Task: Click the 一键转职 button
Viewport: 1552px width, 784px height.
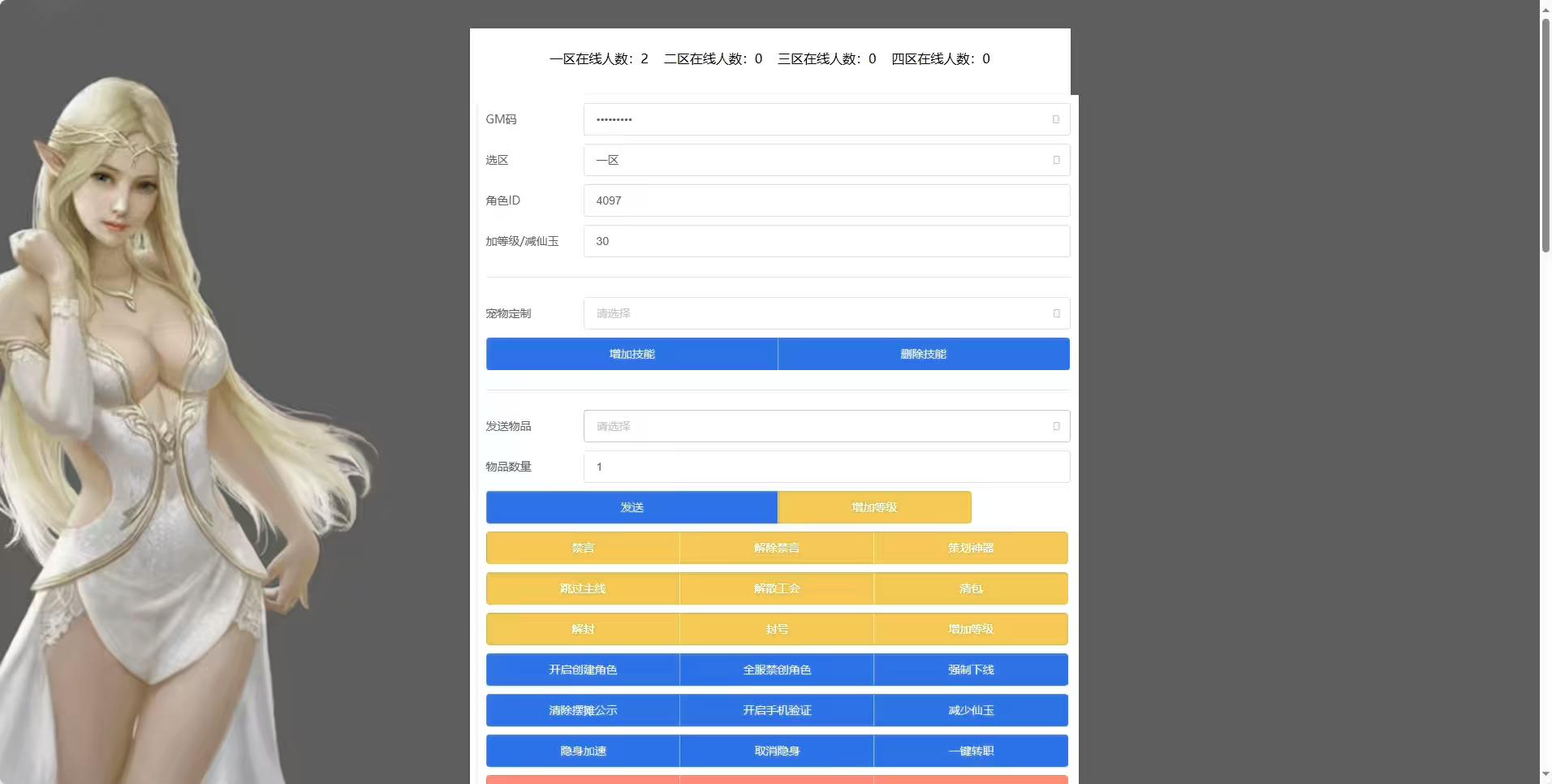Action: coord(971,751)
